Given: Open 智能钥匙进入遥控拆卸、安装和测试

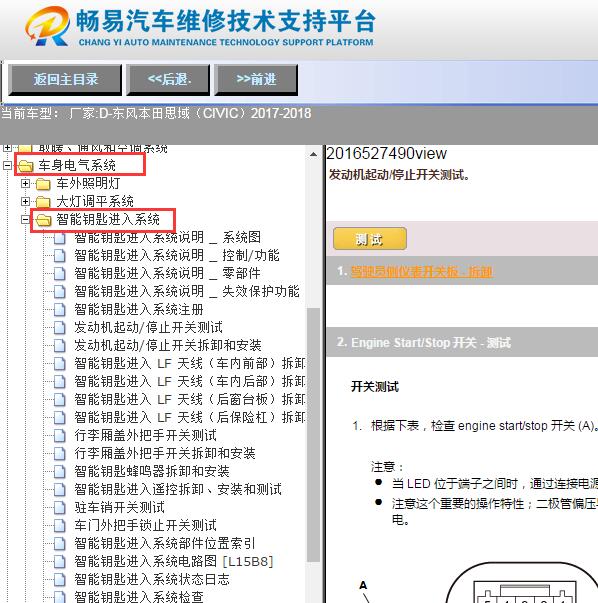Looking at the screenshot, I should coord(178,490).
